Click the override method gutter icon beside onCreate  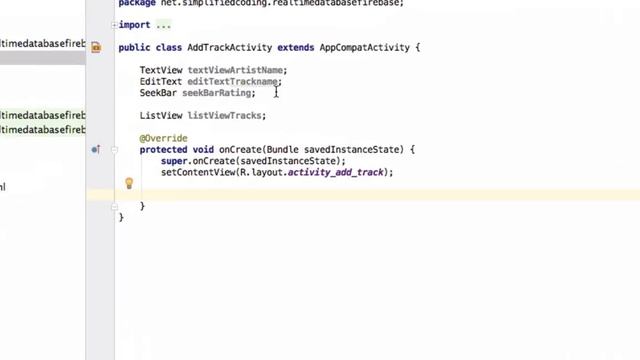tap(96, 149)
